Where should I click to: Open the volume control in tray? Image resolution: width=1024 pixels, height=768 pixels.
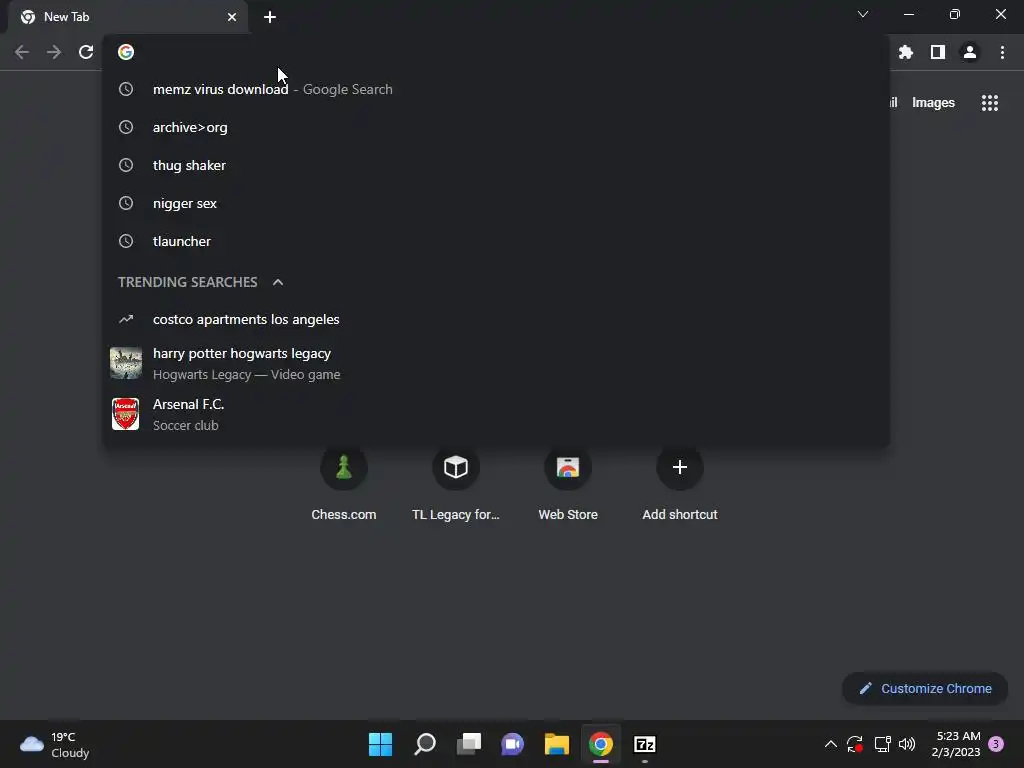click(x=907, y=744)
